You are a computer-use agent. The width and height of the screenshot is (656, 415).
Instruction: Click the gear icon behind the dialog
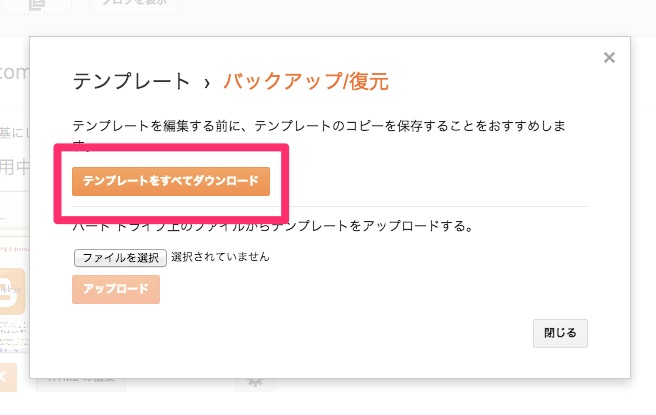(x=255, y=383)
